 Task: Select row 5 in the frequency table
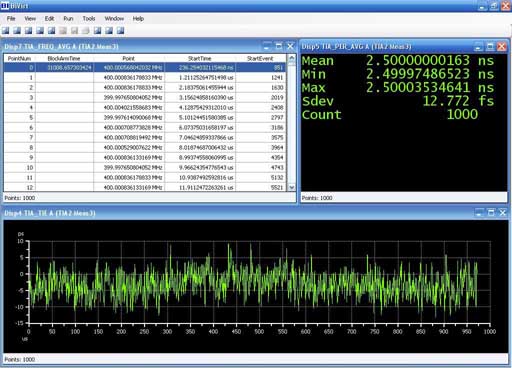145,118
